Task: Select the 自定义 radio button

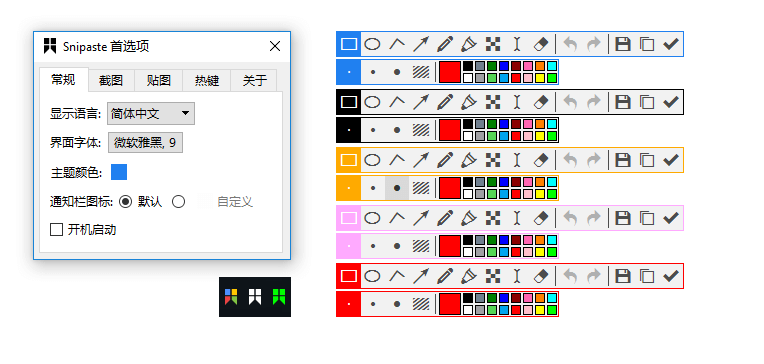Action: click(178, 201)
